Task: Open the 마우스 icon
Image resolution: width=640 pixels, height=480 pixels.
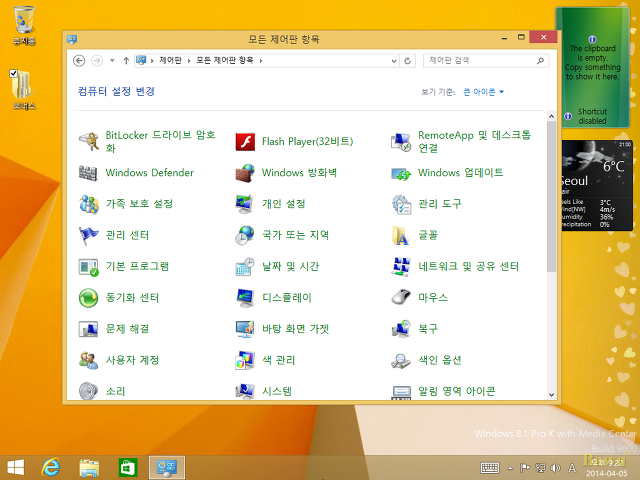Action: pyautogui.click(x=401, y=297)
